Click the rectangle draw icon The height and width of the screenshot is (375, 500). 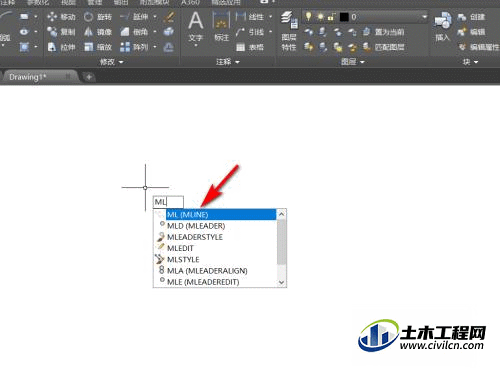tap(24, 17)
